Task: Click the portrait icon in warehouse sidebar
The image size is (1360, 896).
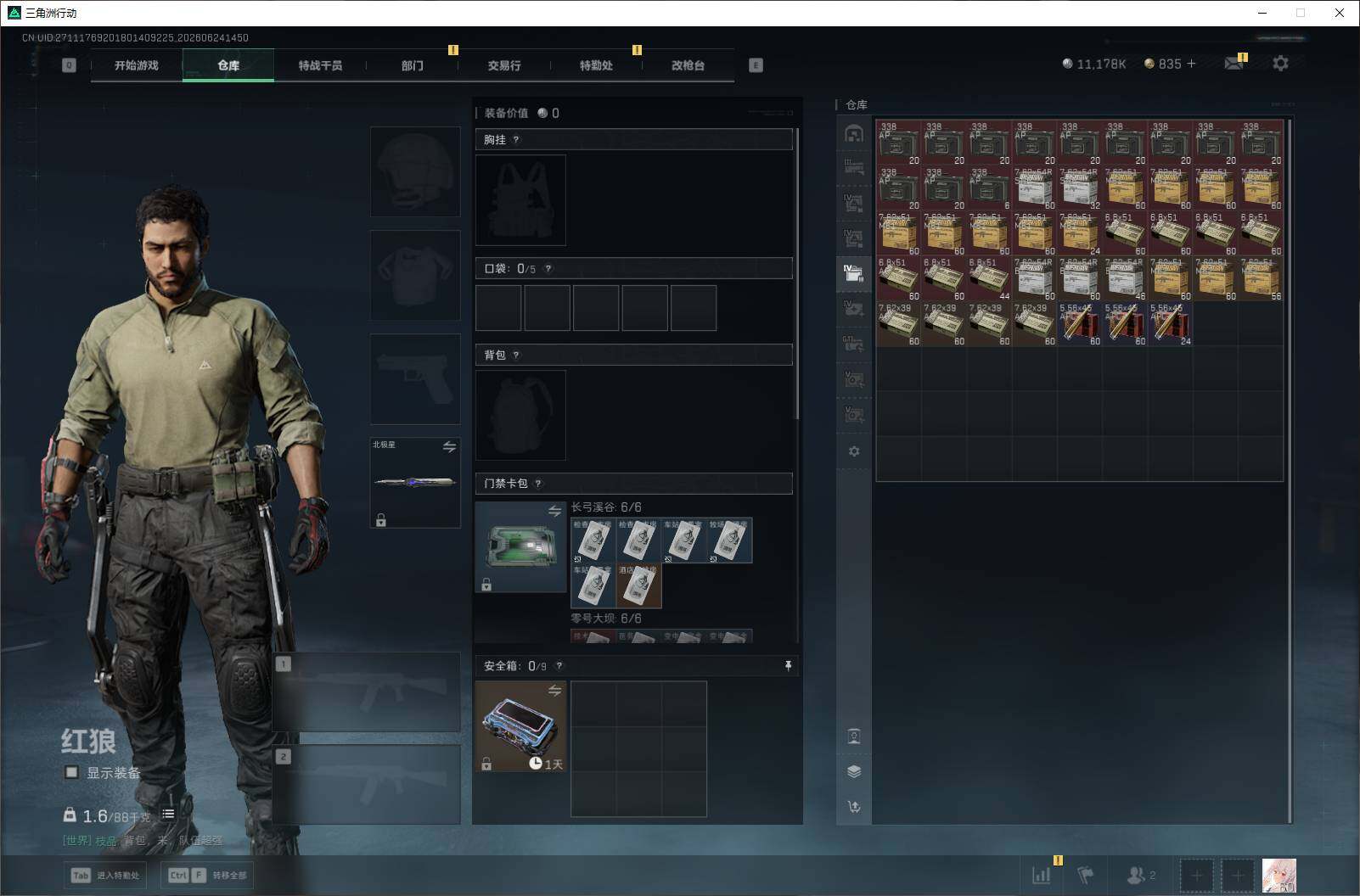Action: click(x=854, y=736)
